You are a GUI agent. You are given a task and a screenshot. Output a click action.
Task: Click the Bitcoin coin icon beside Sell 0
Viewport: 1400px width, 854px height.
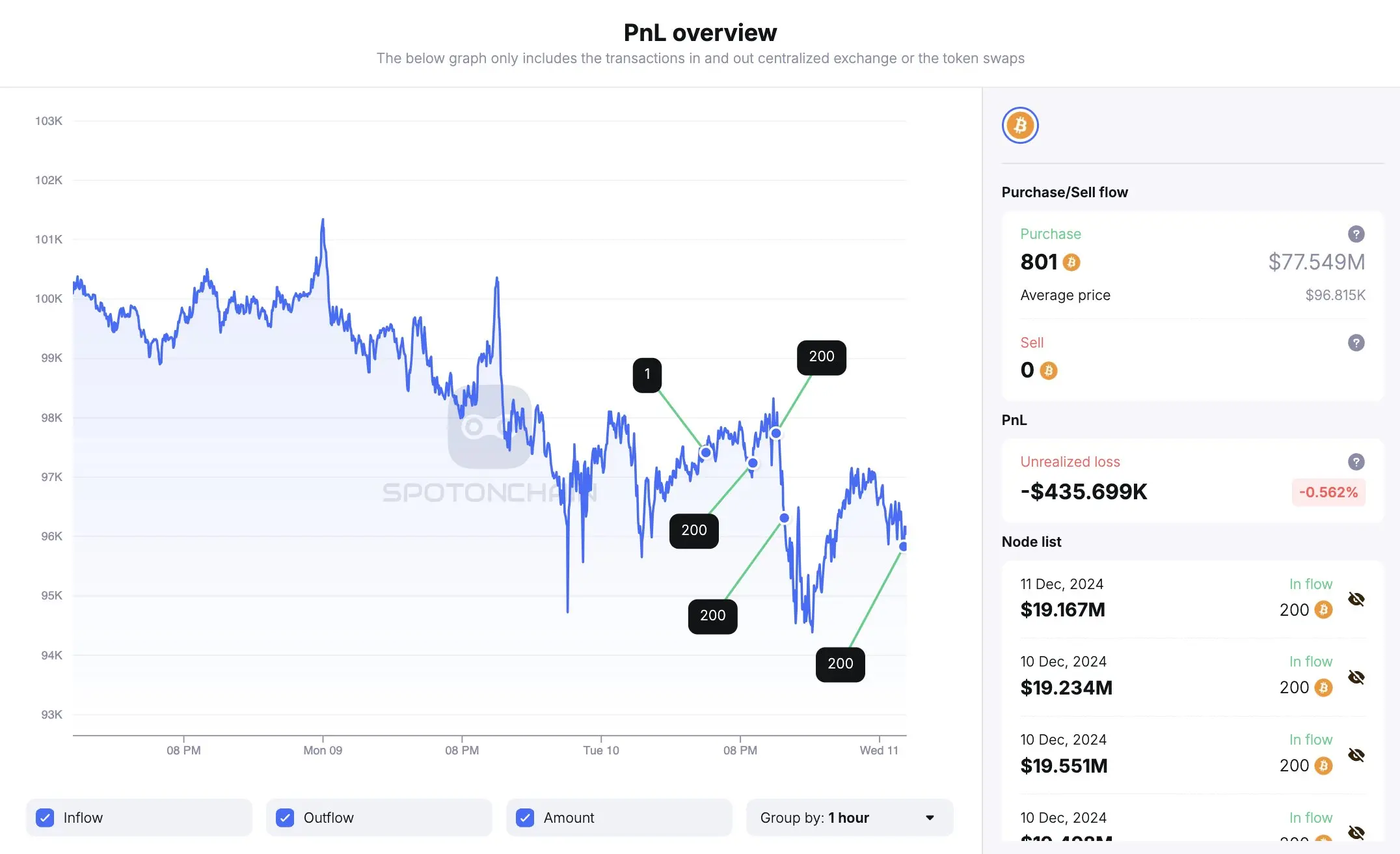[x=1048, y=370]
